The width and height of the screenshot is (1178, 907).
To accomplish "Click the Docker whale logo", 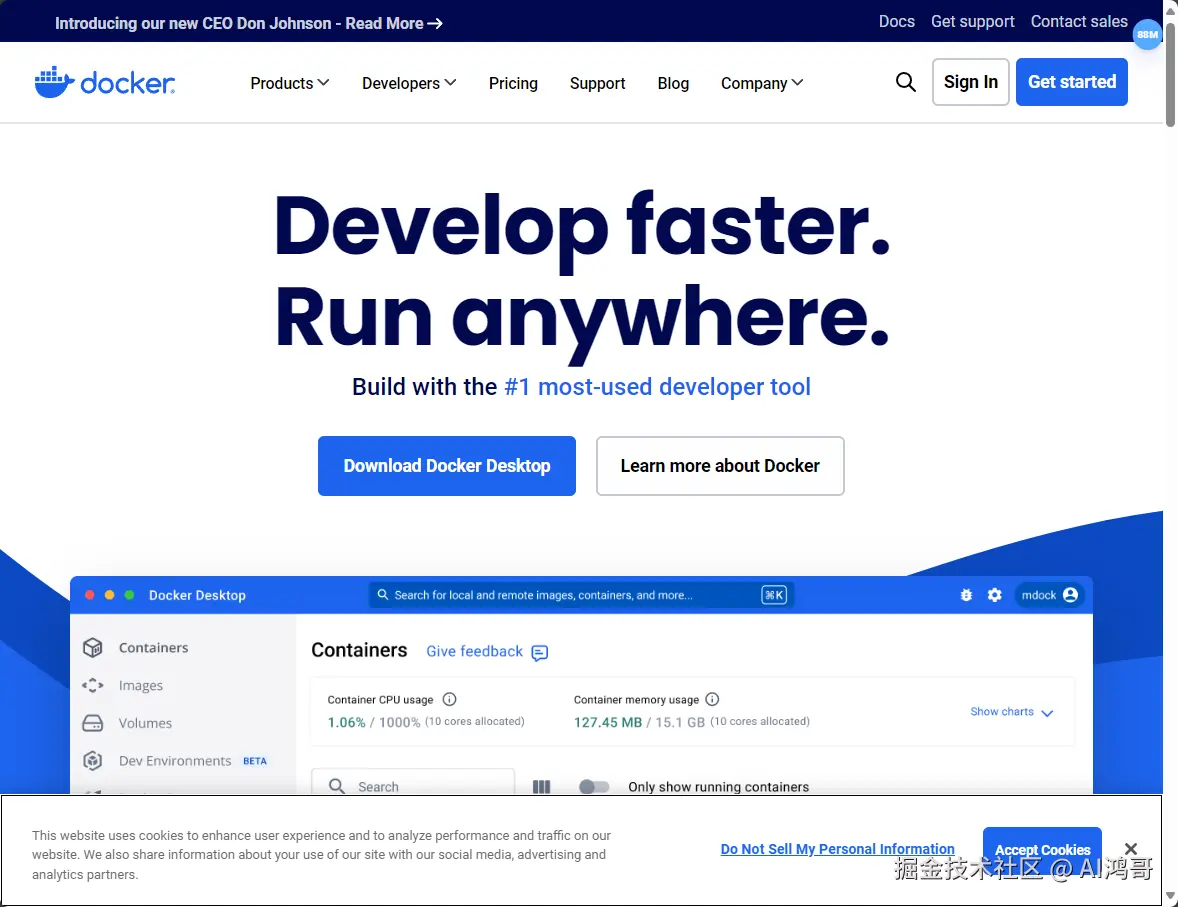I will coord(104,82).
